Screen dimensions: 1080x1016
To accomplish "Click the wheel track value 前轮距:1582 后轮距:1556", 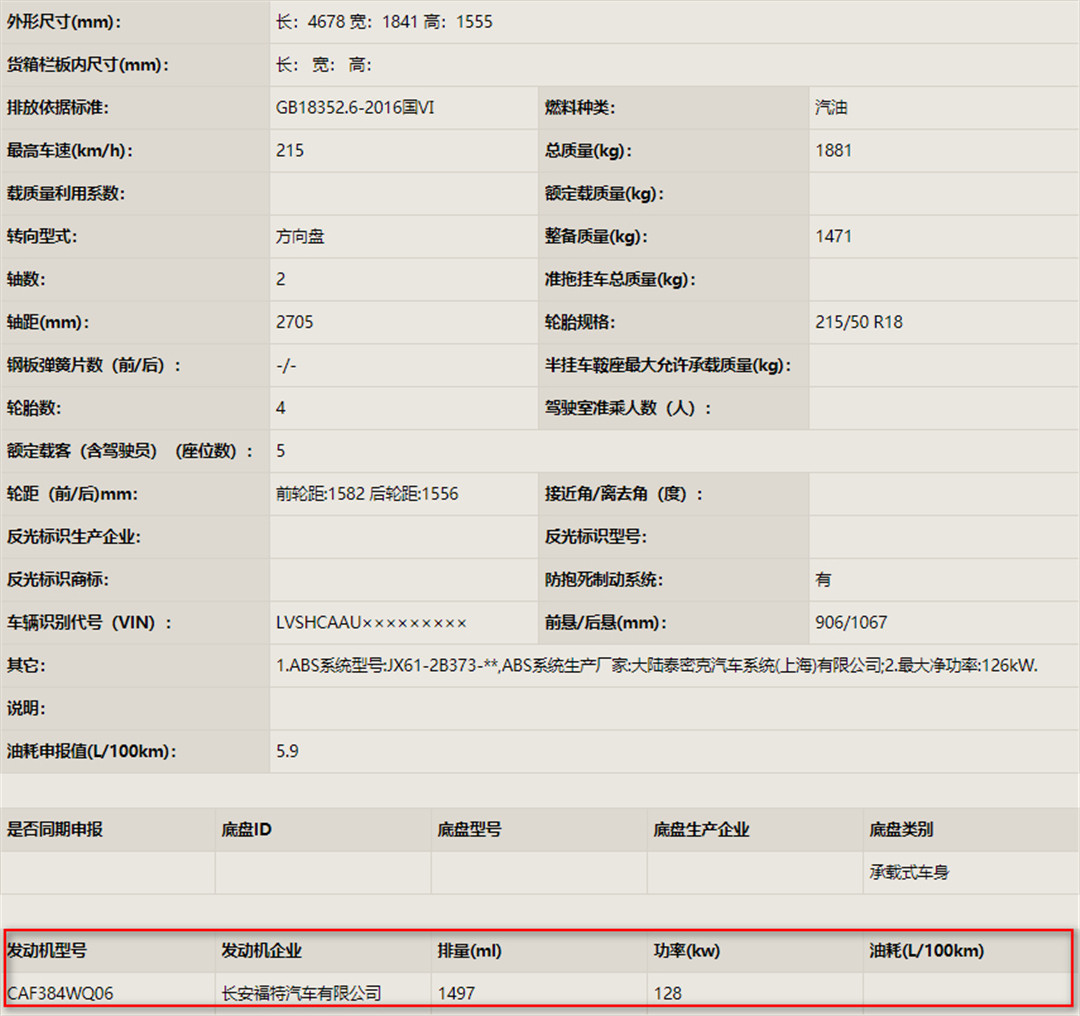I will tap(367, 494).
